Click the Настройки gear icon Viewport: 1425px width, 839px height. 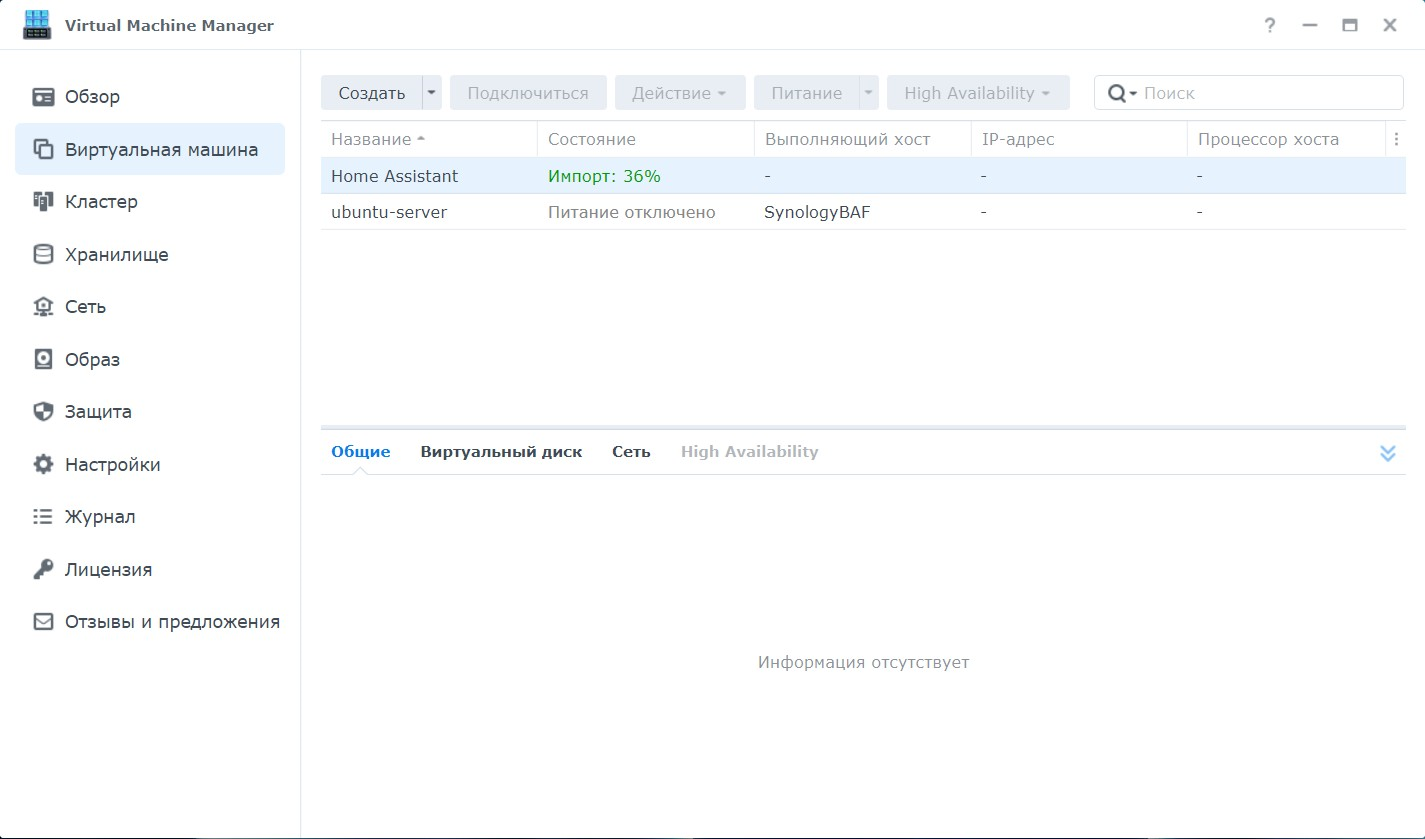43,464
